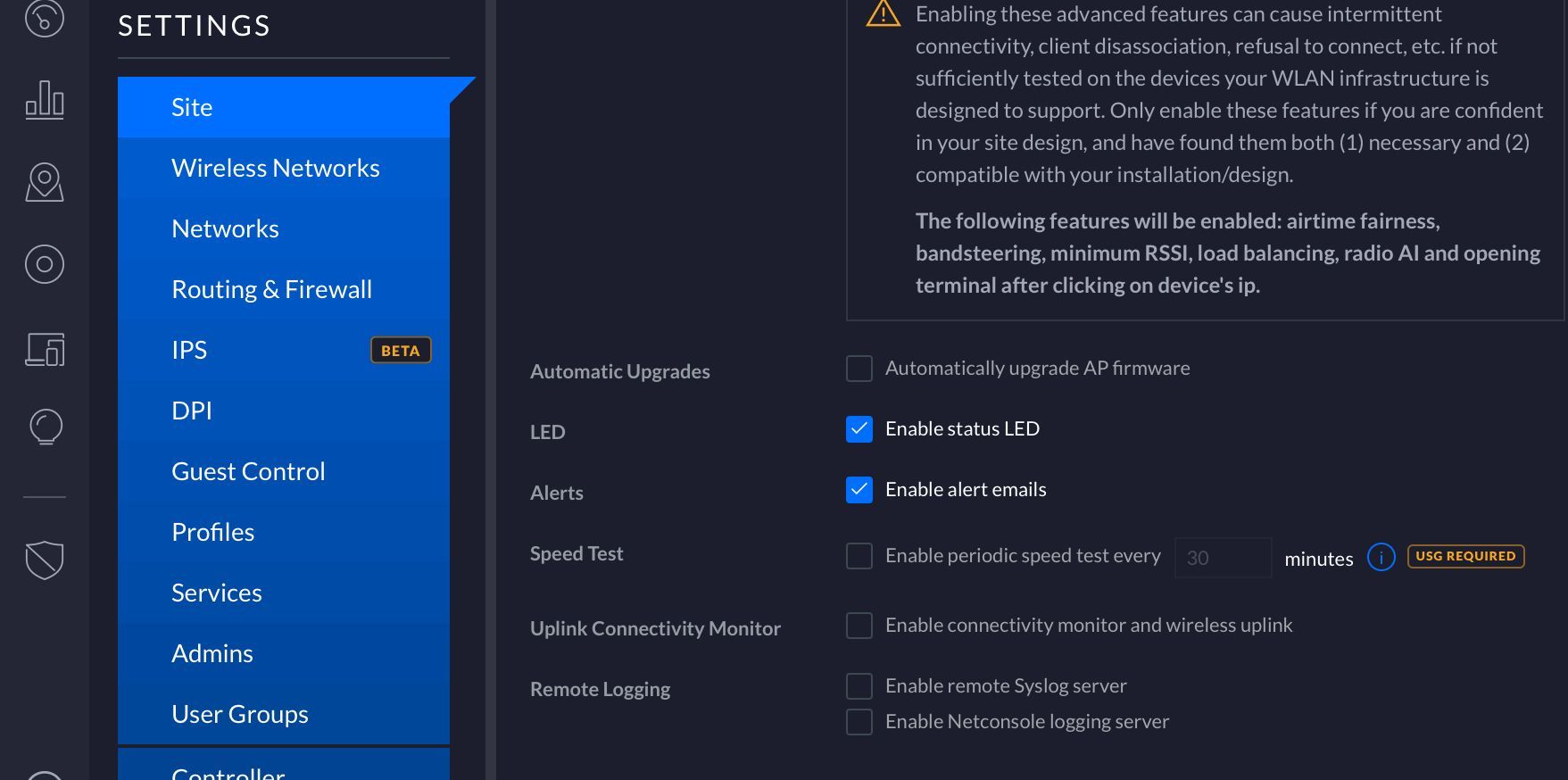The width and height of the screenshot is (1568, 780).
Task: Enable connectivity monitor and wireless uplink
Action: (859, 626)
